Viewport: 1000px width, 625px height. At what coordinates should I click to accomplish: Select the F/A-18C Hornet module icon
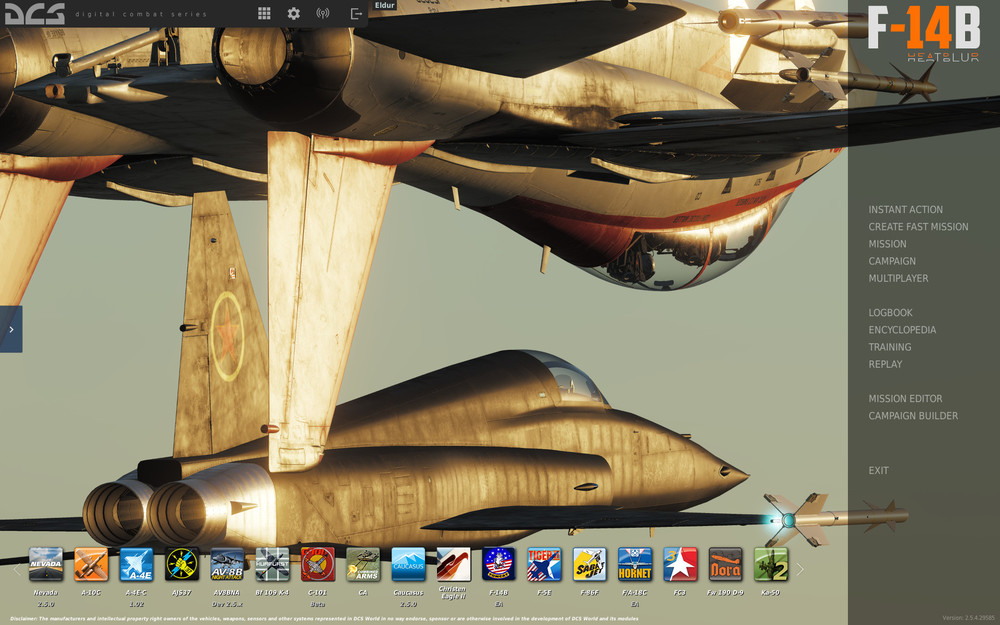[635, 564]
